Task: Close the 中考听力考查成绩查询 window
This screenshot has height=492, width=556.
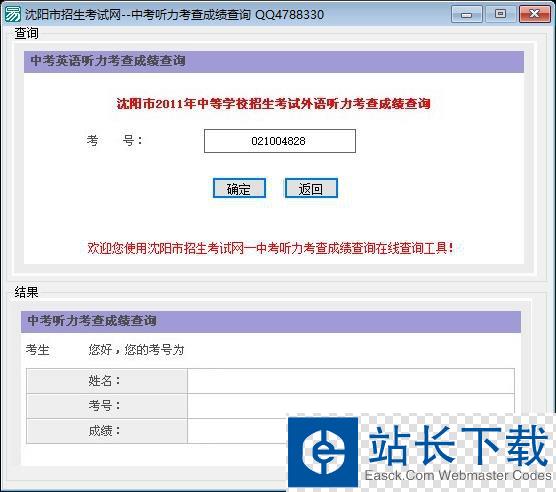Action: (x=534, y=14)
